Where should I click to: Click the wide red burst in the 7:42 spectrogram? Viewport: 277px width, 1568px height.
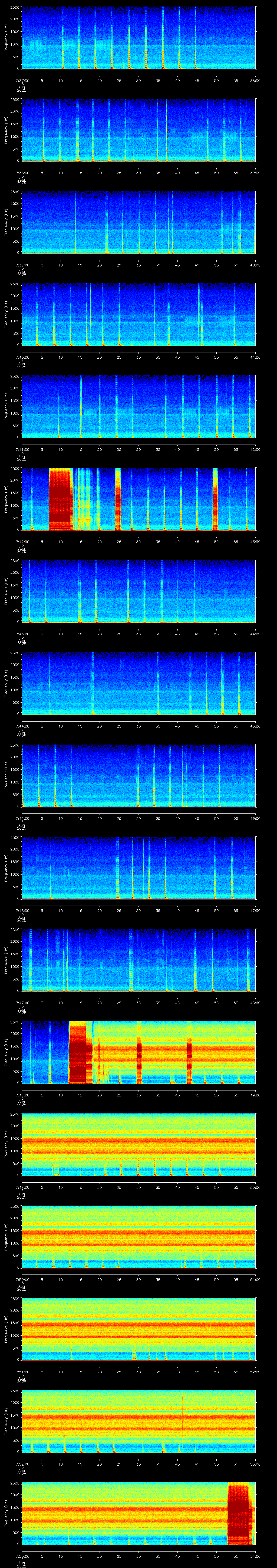pos(61,499)
